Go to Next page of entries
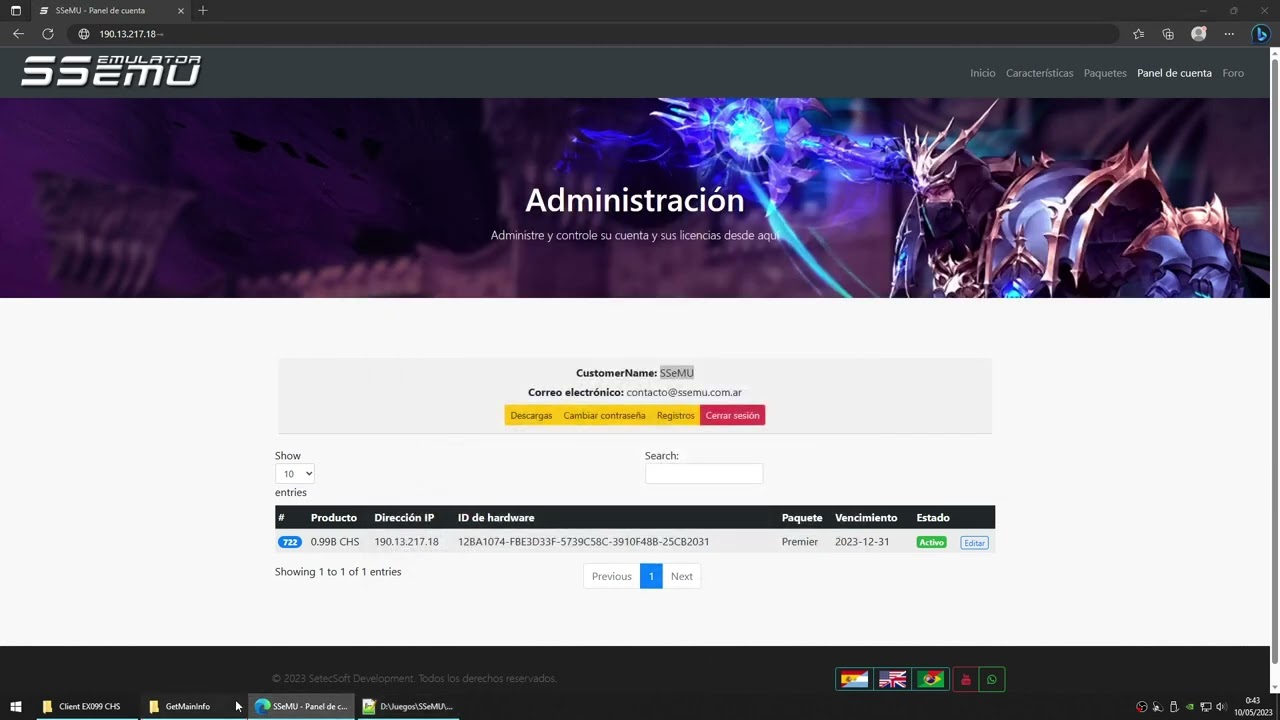This screenshot has height=720, width=1280. click(682, 576)
